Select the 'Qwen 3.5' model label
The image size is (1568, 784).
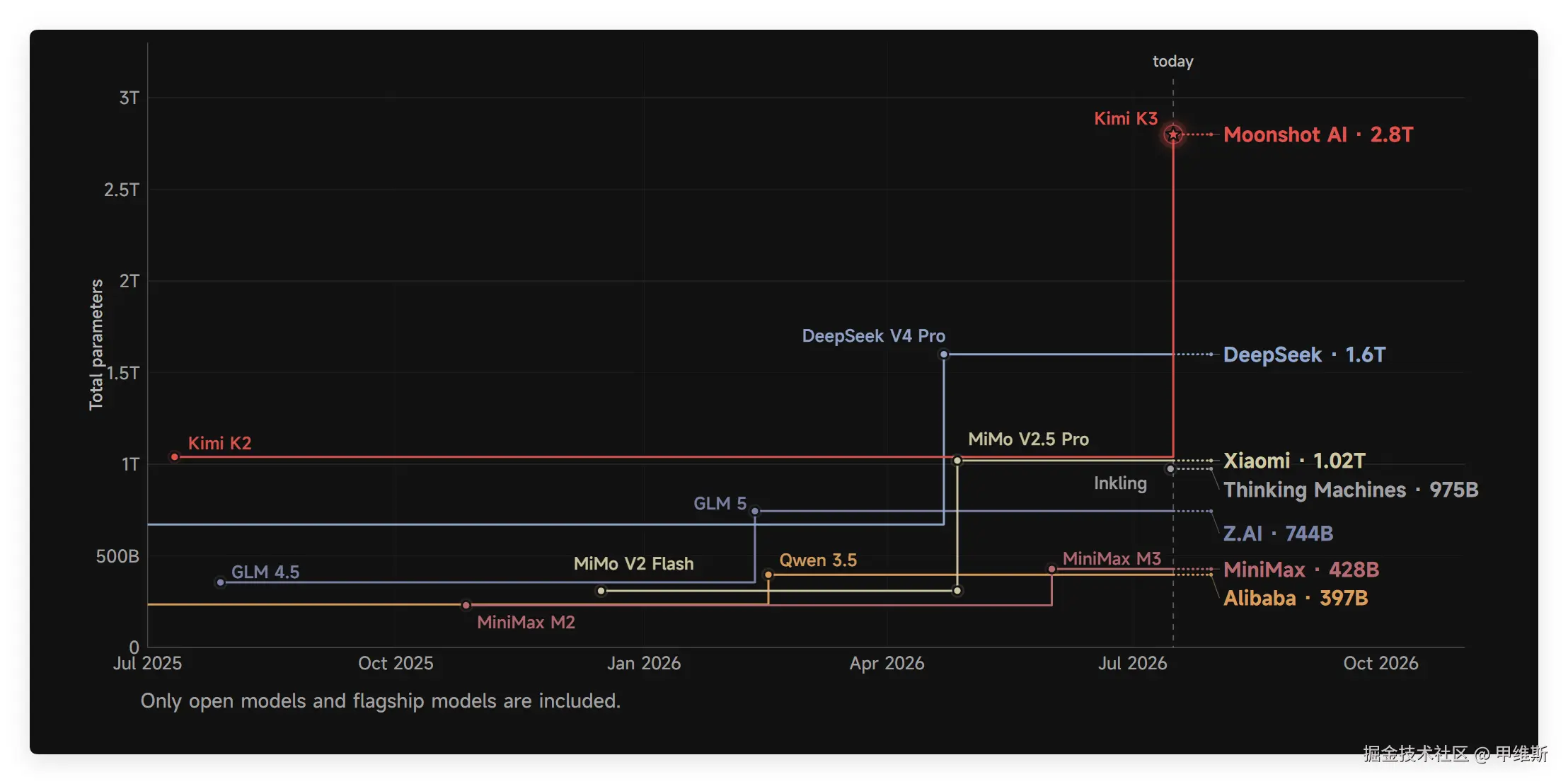click(x=818, y=560)
